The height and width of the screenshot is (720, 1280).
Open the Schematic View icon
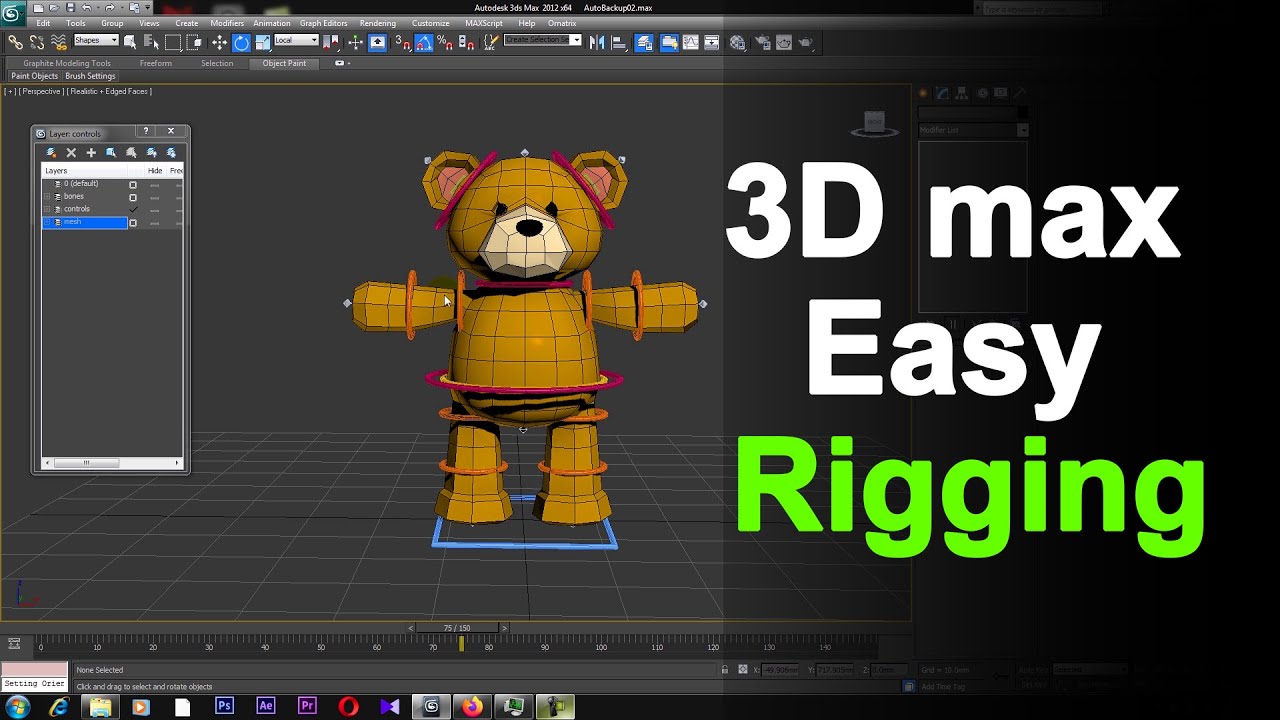pos(712,42)
